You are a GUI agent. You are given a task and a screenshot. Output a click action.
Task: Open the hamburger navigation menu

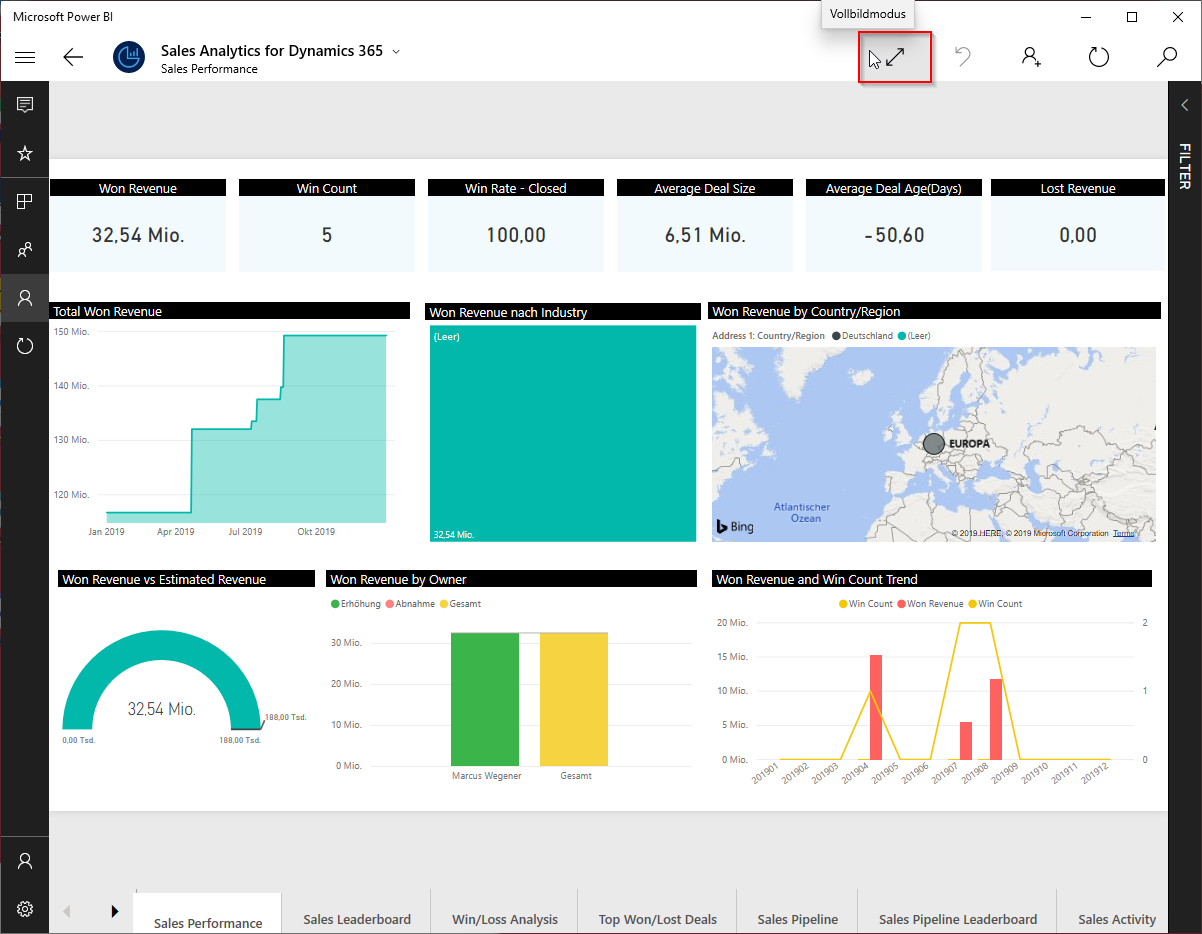pyautogui.click(x=25, y=57)
